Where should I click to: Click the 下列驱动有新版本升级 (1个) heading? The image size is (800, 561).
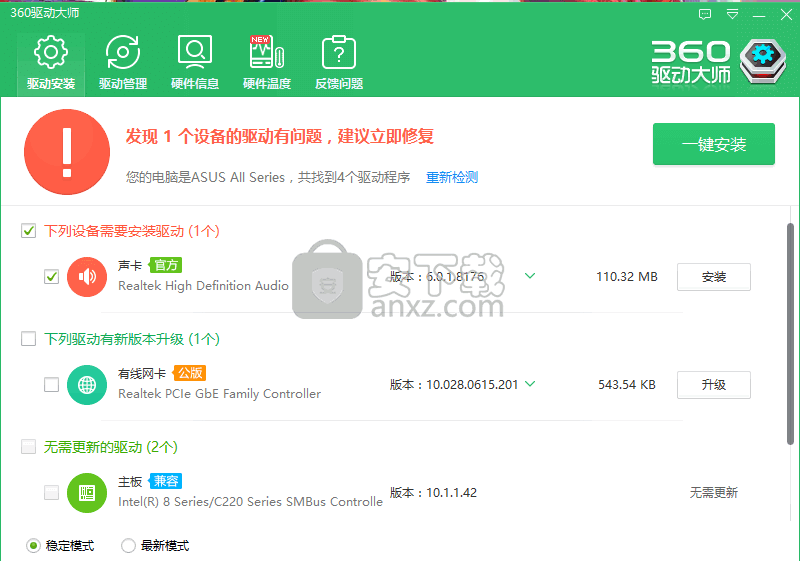click(x=132, y=339)
